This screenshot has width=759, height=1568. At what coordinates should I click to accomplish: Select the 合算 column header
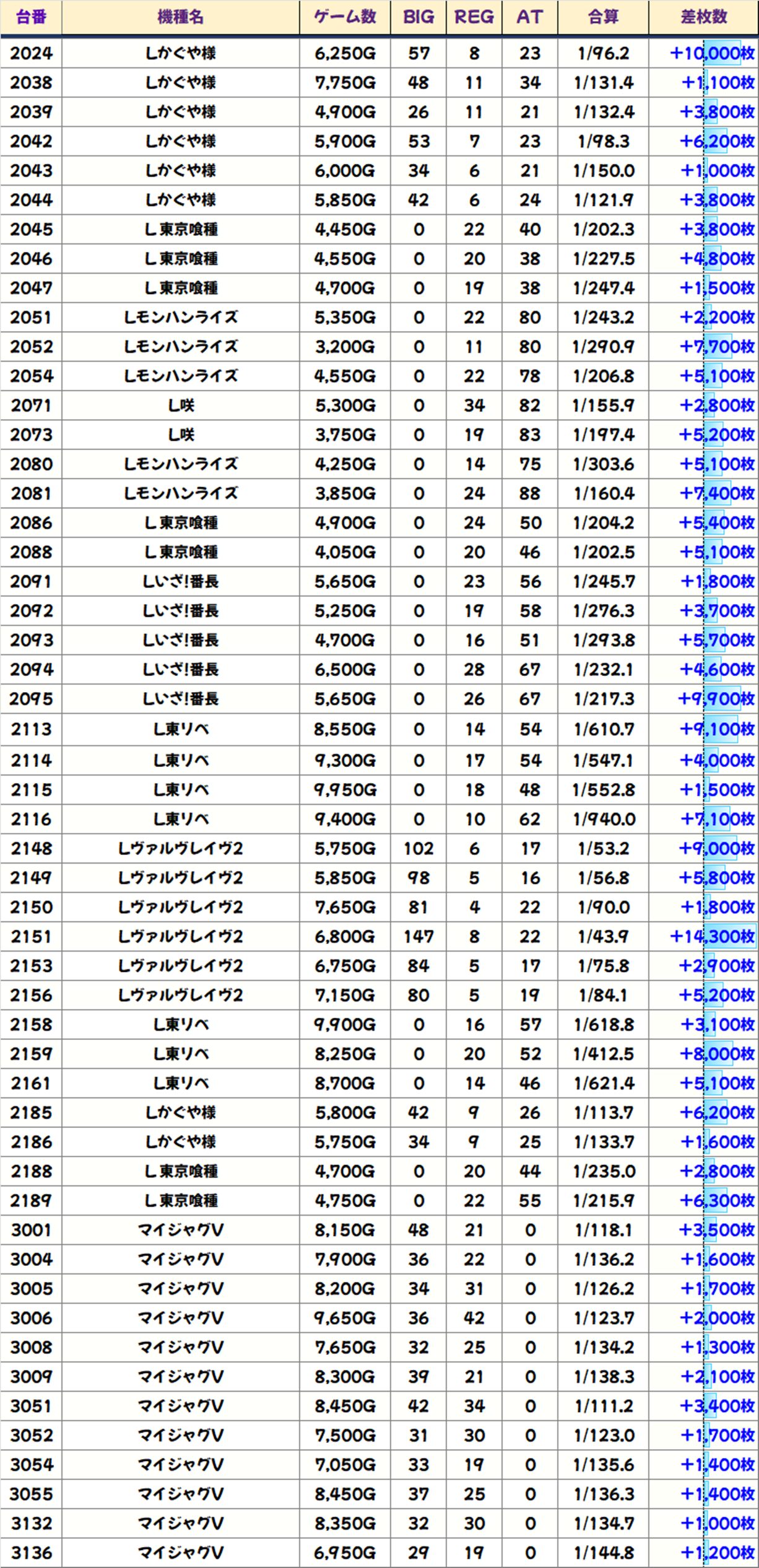pos(604,17)
